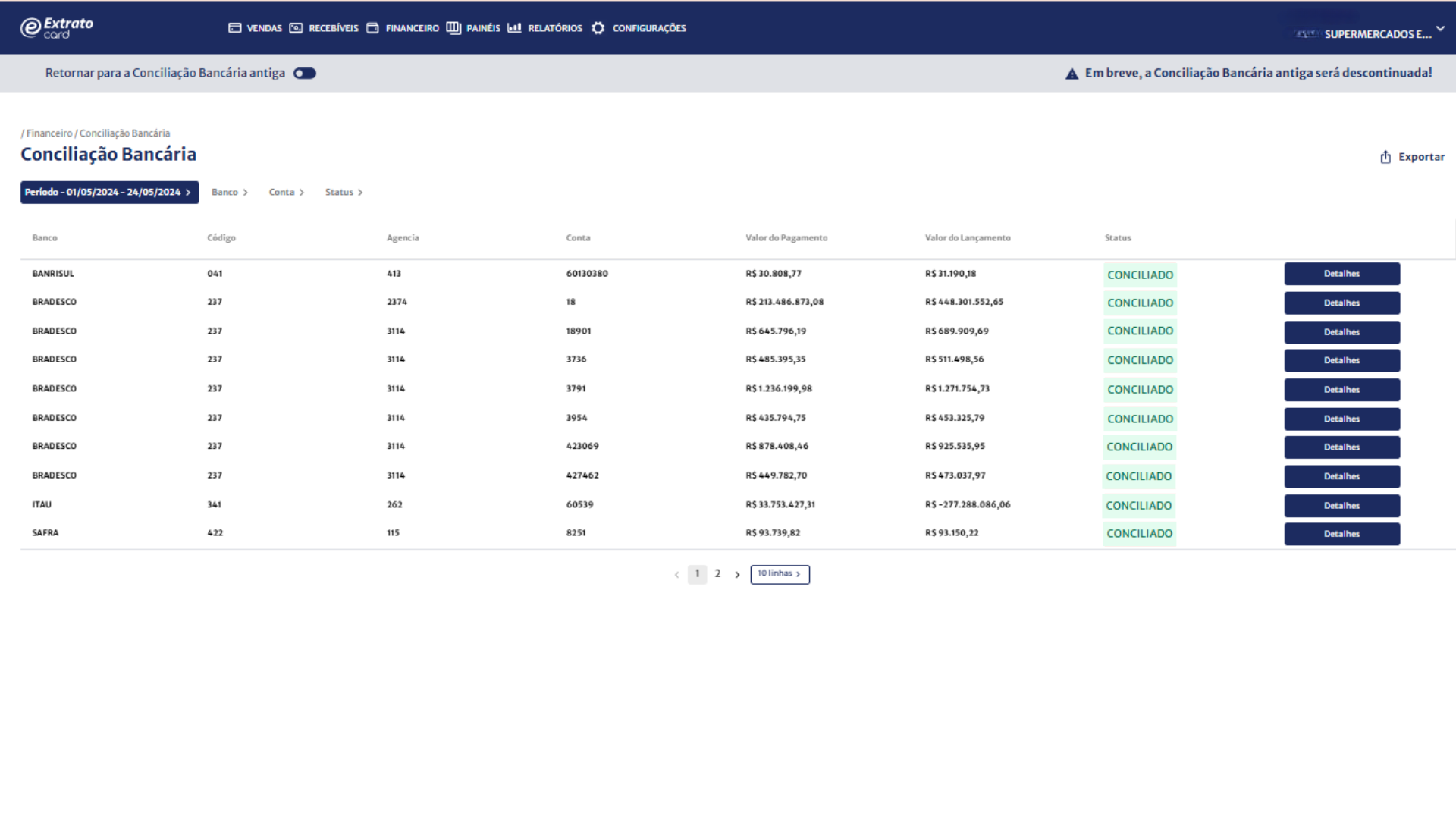Open Detalhes for the Itau row
This screenshot has height=819, width=1456.
[1341, 506]
